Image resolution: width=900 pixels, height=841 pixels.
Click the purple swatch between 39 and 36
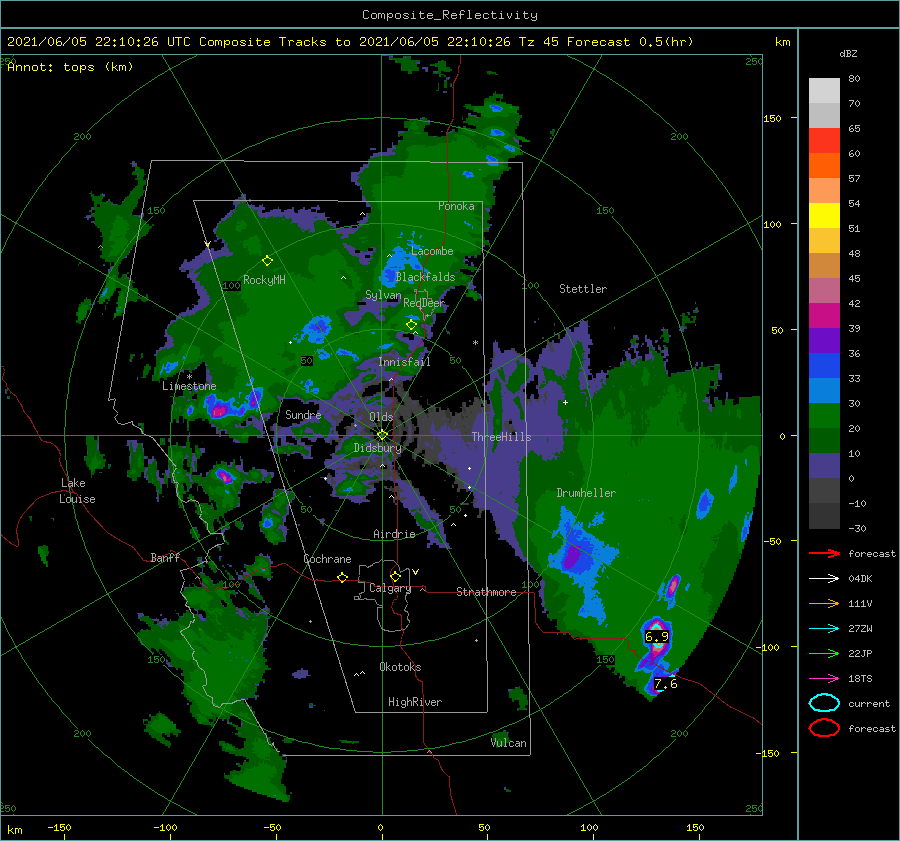[824, 340]
